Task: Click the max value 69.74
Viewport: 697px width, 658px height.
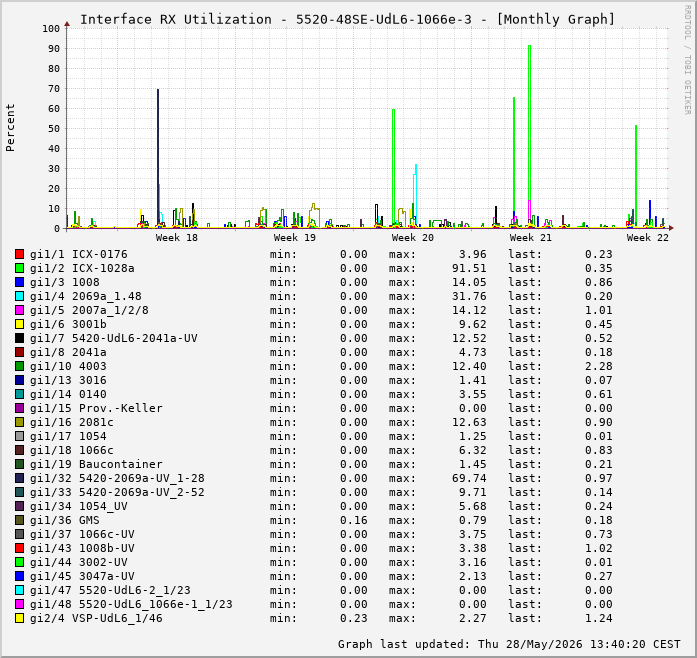Action: pos(469,478)
